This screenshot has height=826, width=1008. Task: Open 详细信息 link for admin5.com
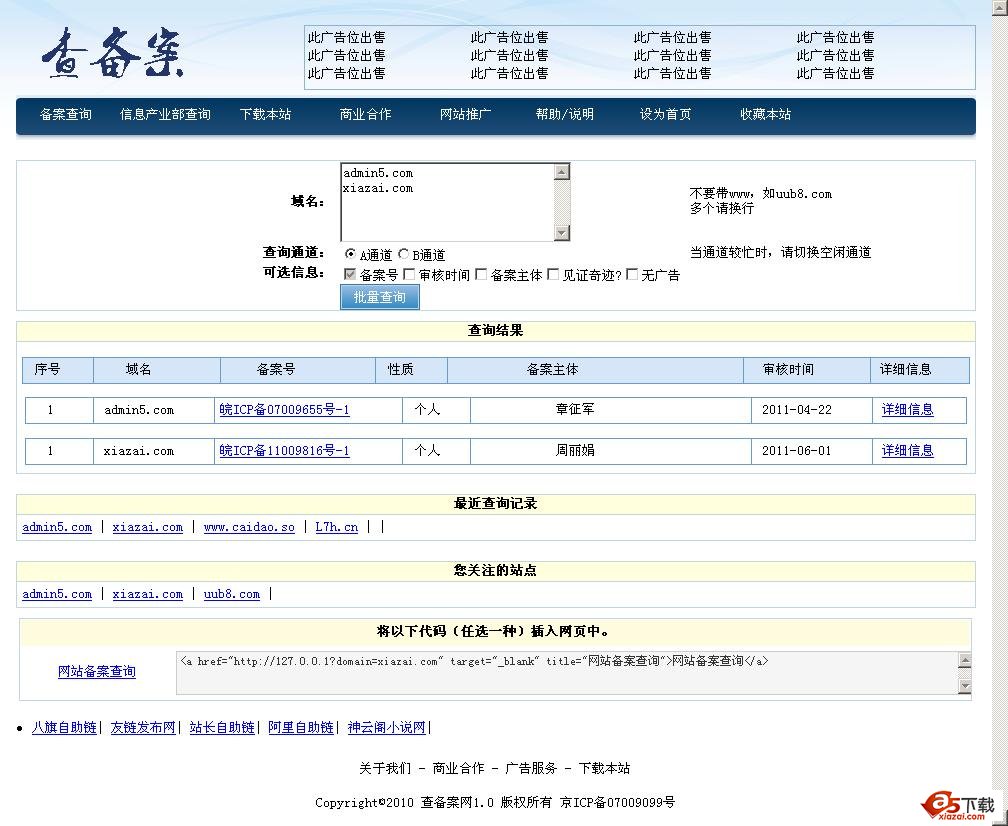[x=907, y=409]
